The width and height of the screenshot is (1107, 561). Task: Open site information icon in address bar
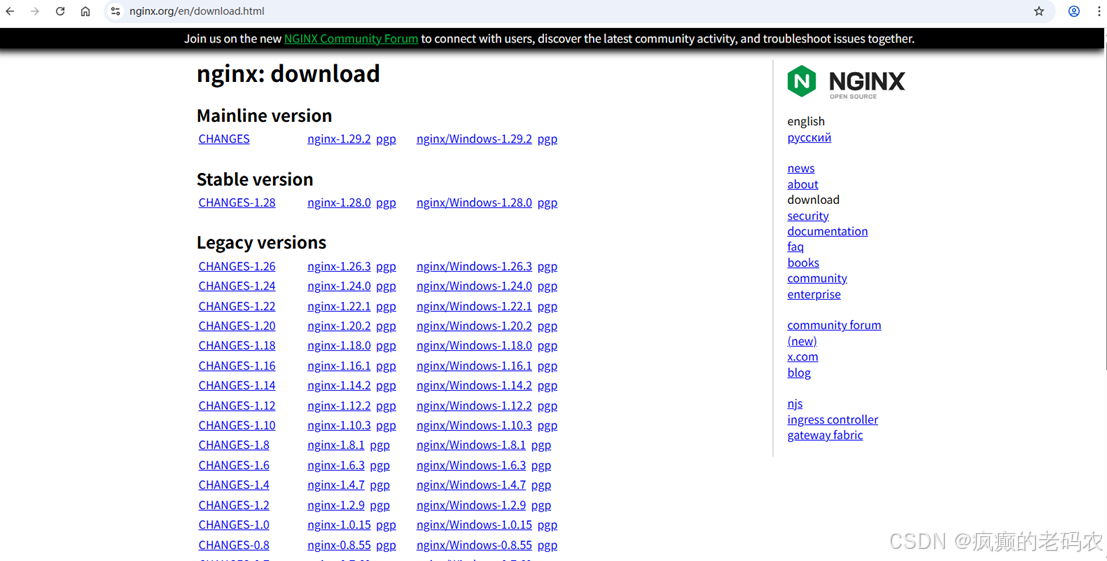(116, 11)
